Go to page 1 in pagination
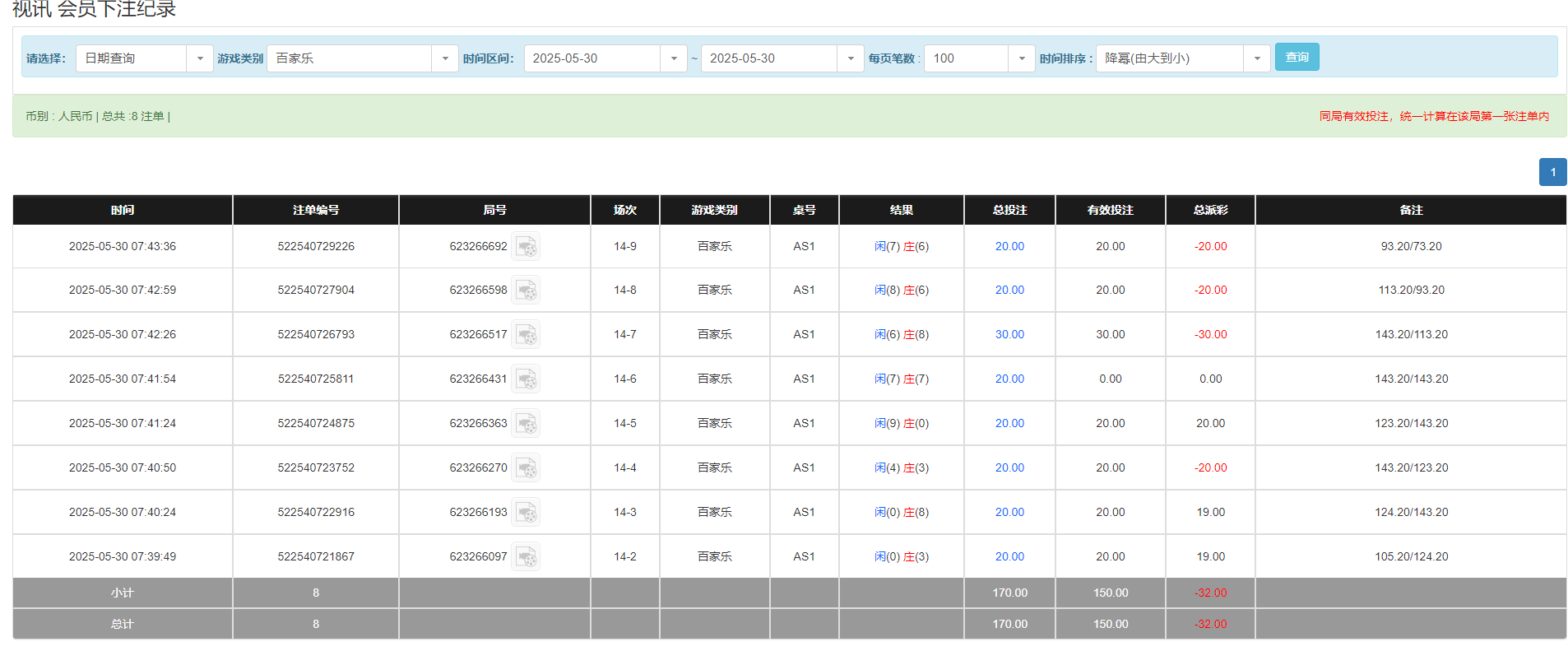Viewport: 1568px width, 651px height. (1552, 172)
